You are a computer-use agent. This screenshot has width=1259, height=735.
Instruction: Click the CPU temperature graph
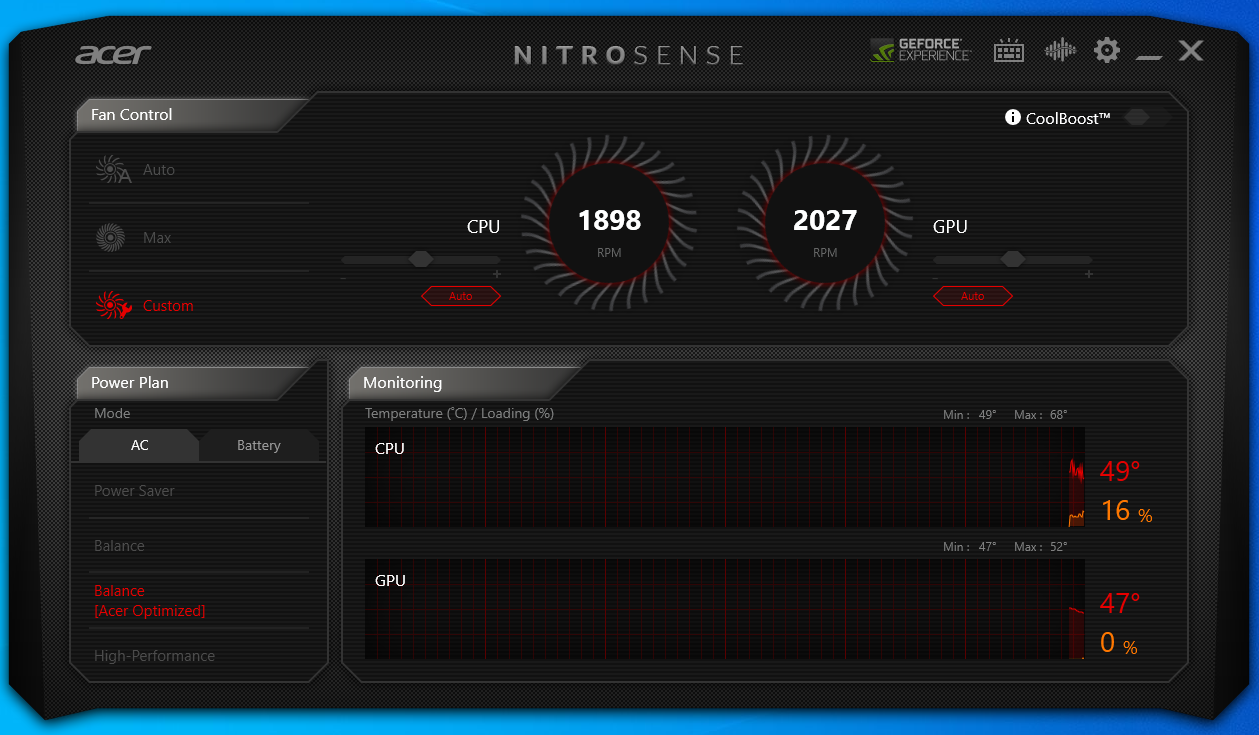coord(725,477)
